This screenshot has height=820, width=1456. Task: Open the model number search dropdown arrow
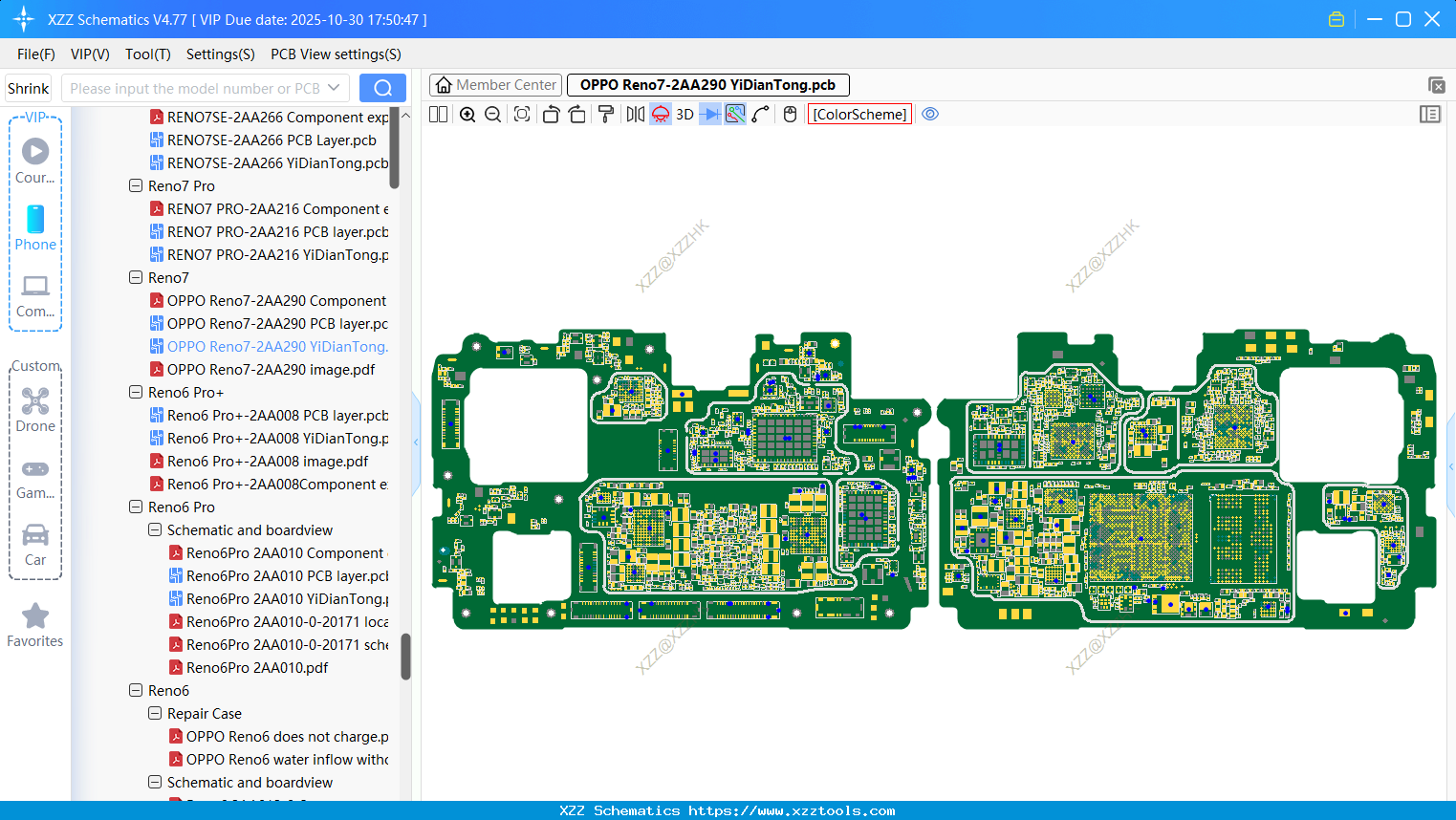point(334,88)
